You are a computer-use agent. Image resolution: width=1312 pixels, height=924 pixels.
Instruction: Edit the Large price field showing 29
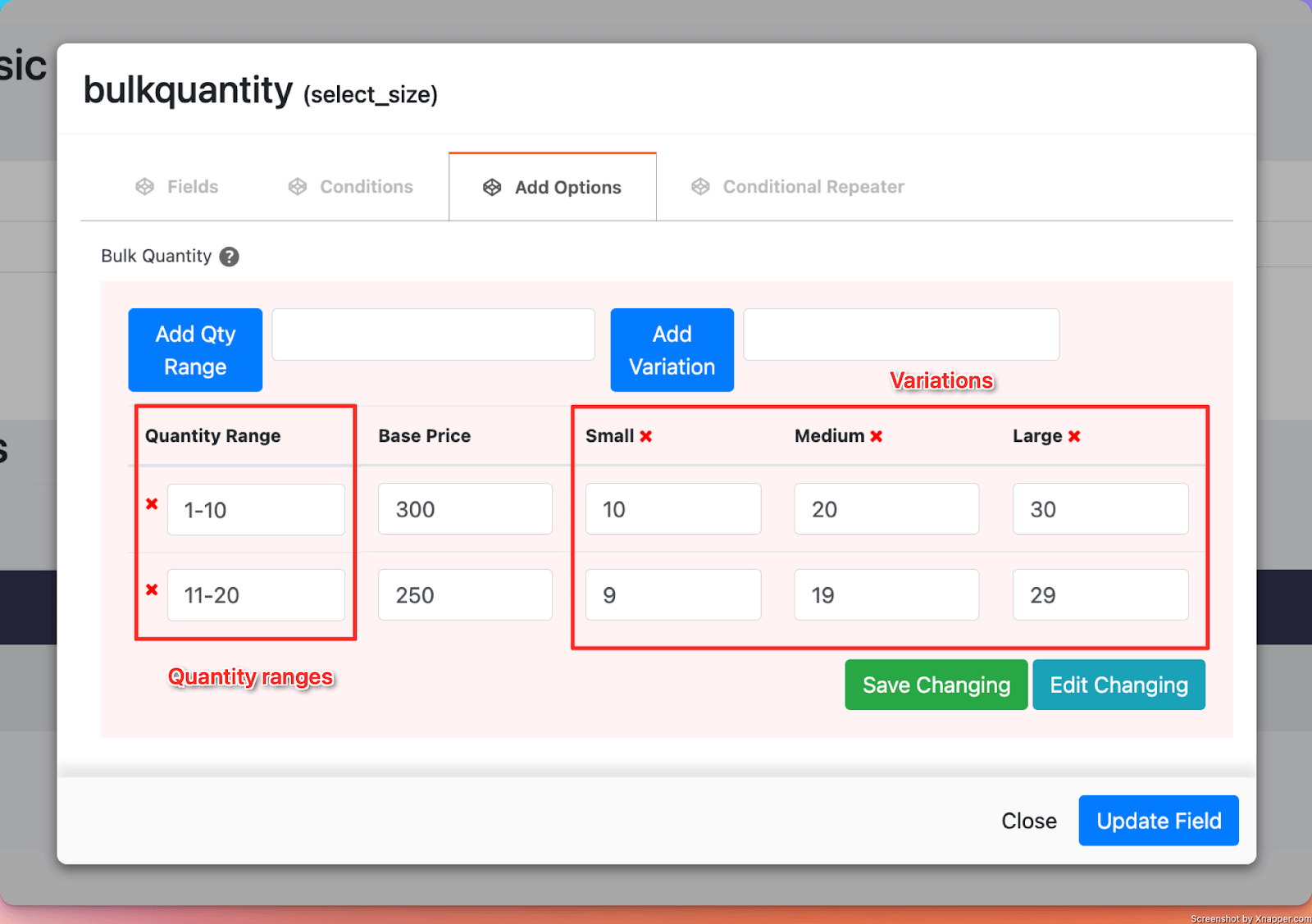1100,595
